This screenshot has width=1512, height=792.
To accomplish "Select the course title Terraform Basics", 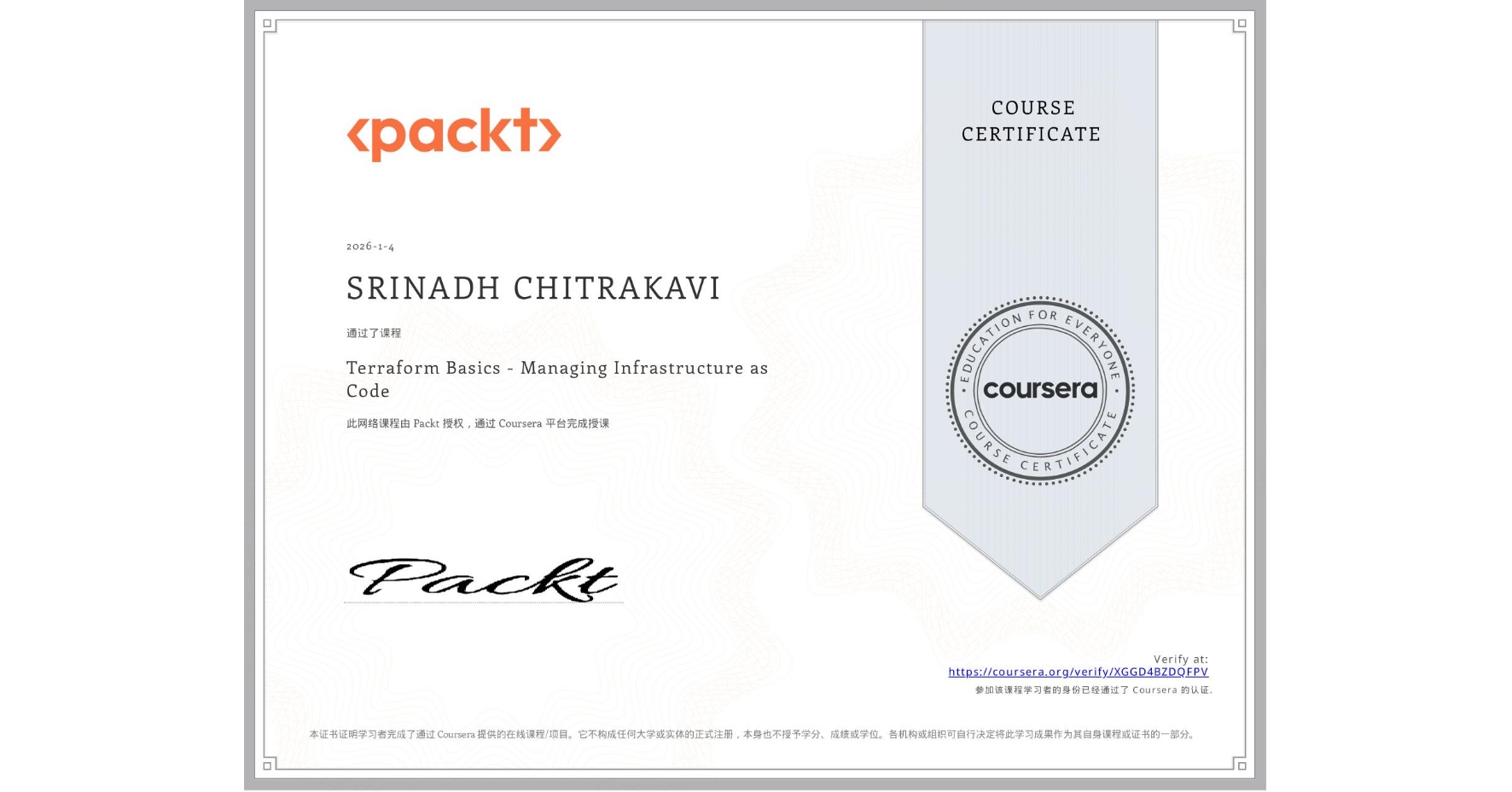I will tap(557, 379).
